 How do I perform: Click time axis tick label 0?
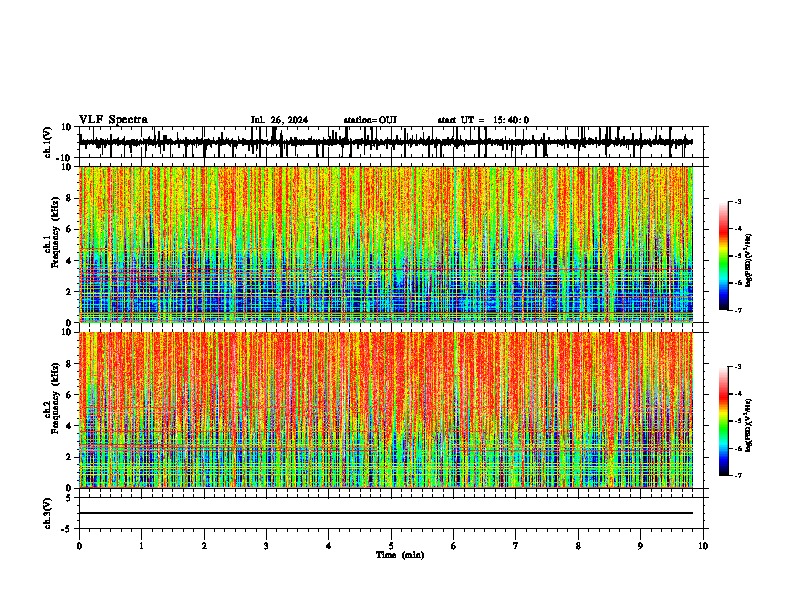79,546
